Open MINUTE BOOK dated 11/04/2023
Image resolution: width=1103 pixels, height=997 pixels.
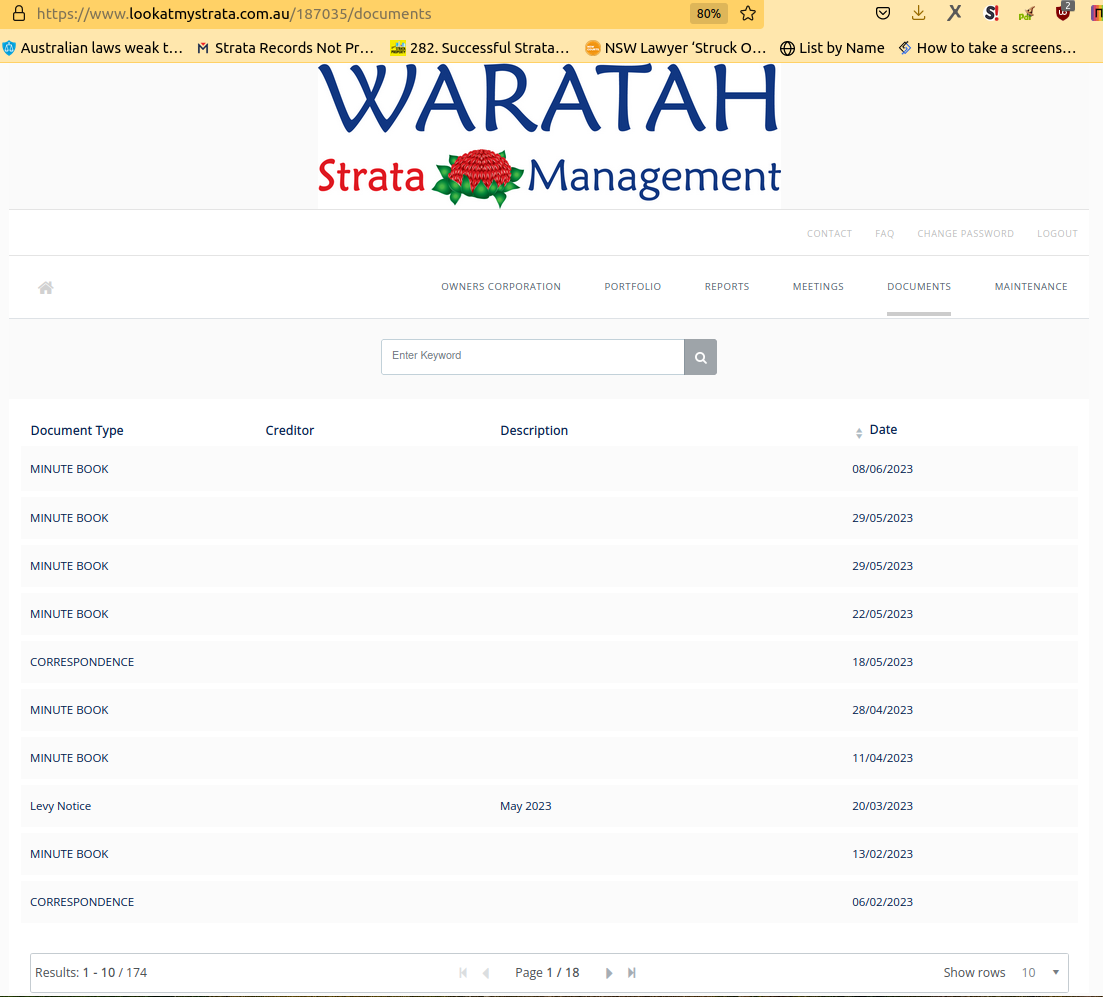(549, 758)
